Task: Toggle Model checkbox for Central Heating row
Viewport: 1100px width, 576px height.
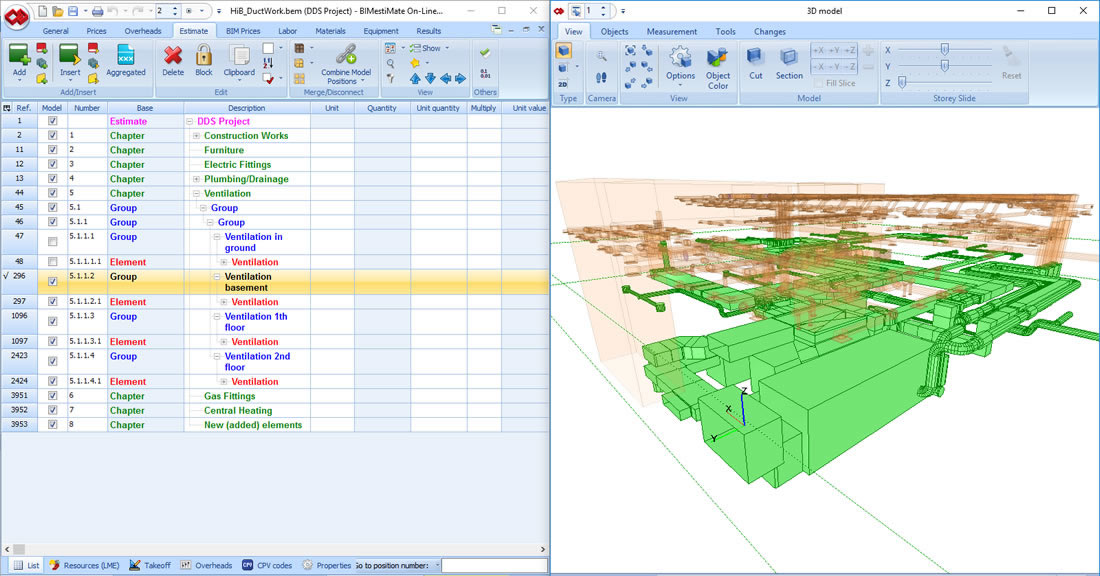Action: tap(53, 410)
